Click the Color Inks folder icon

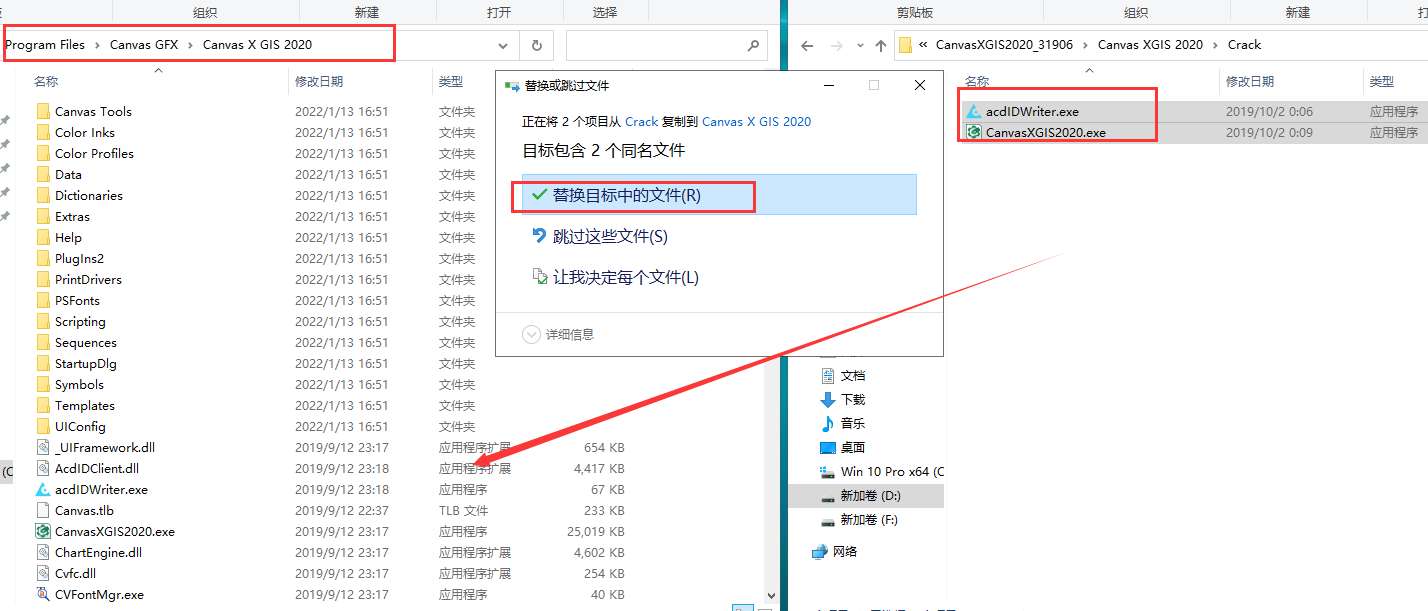coord(43,132)
